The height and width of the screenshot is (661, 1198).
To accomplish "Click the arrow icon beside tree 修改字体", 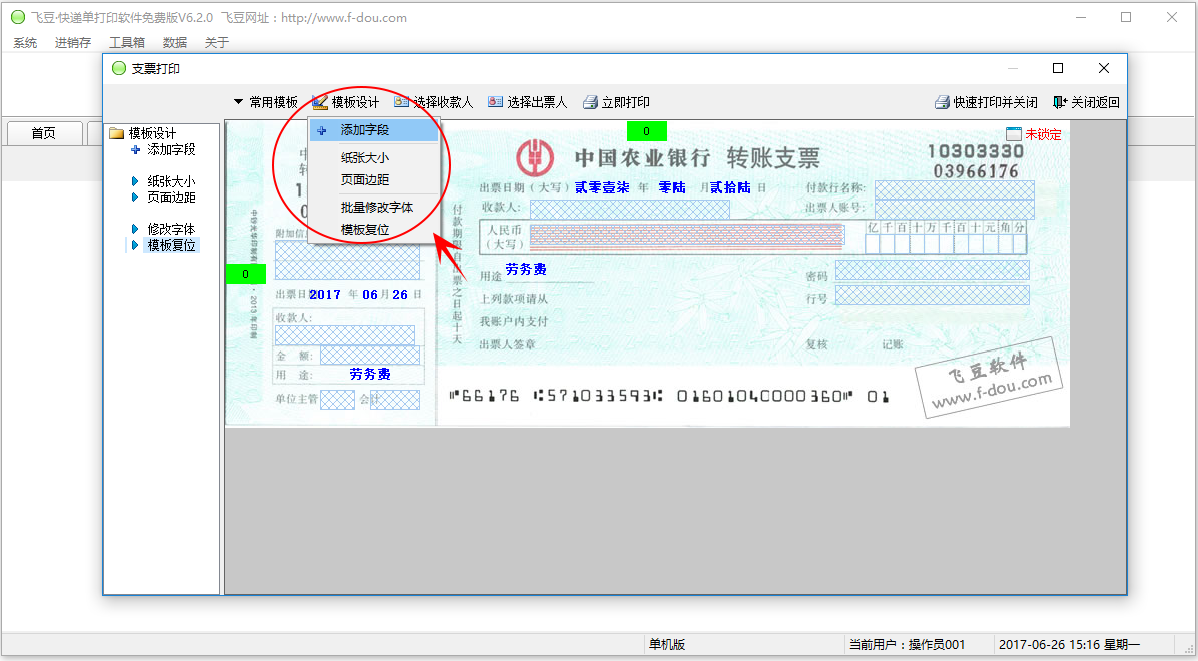I will tap(135, 229).
